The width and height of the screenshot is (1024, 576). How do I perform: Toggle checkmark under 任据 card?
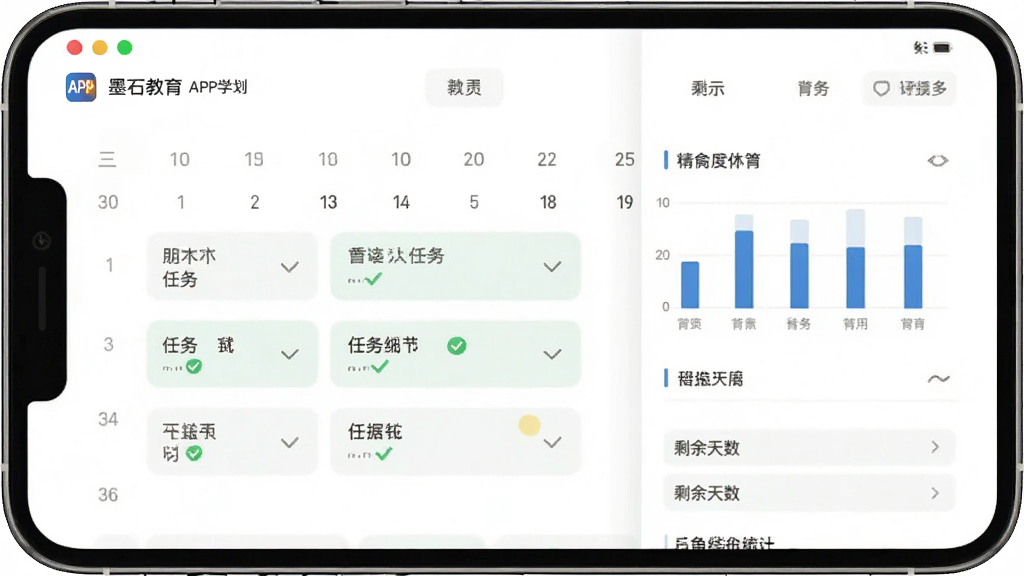(x=383, y=453)
